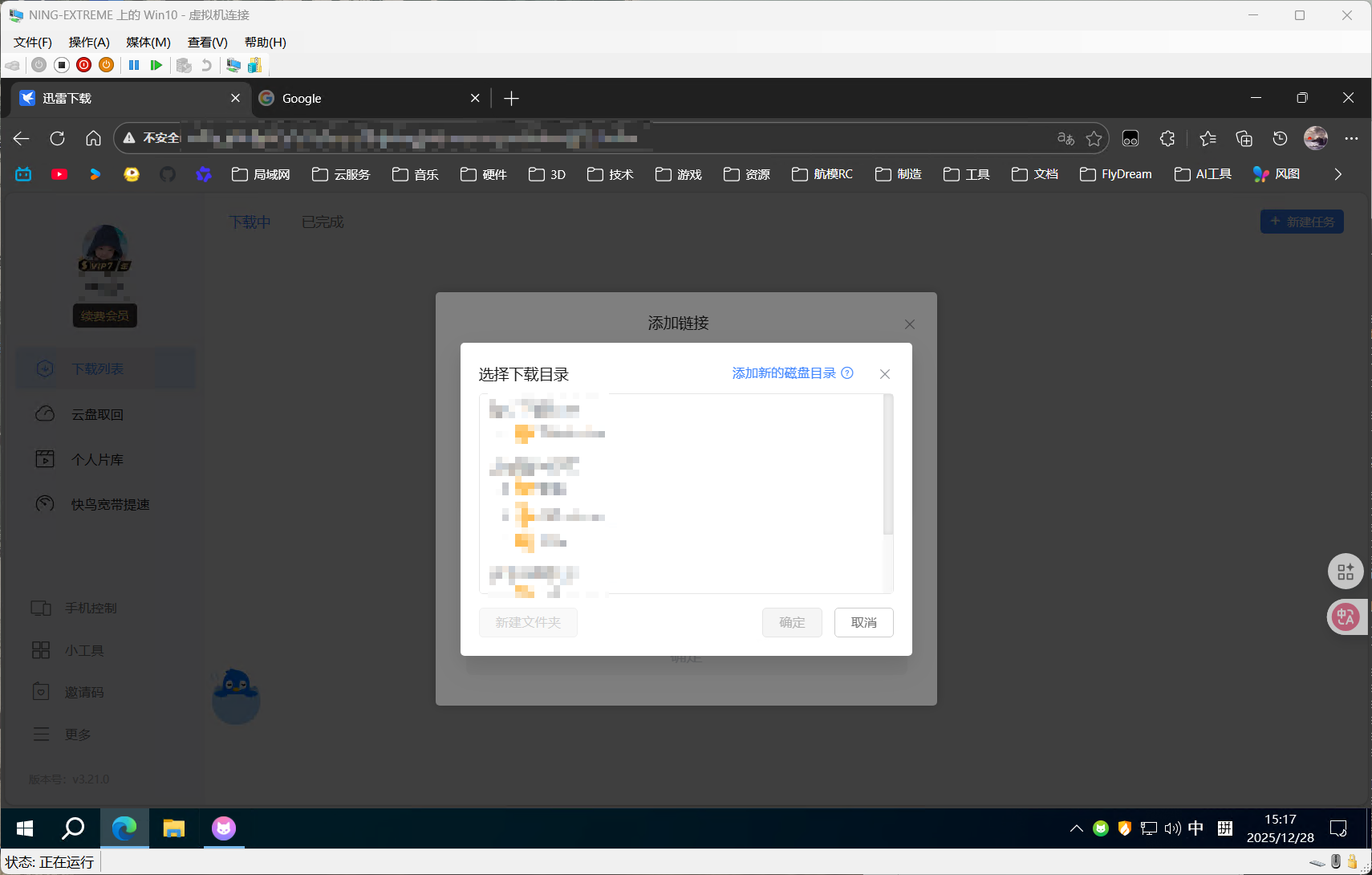The height and width of the screenshot is (875, 1372).
Task: Open a new browser tab
Action: point(511,98)
